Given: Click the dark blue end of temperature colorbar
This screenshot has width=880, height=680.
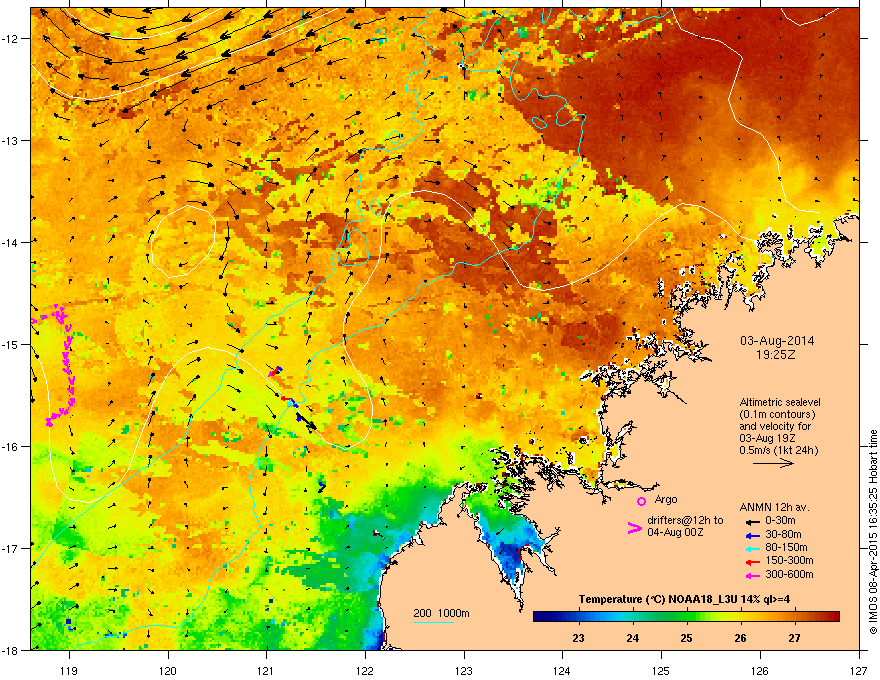Looking at the screenshot, I should click(540, 617).
